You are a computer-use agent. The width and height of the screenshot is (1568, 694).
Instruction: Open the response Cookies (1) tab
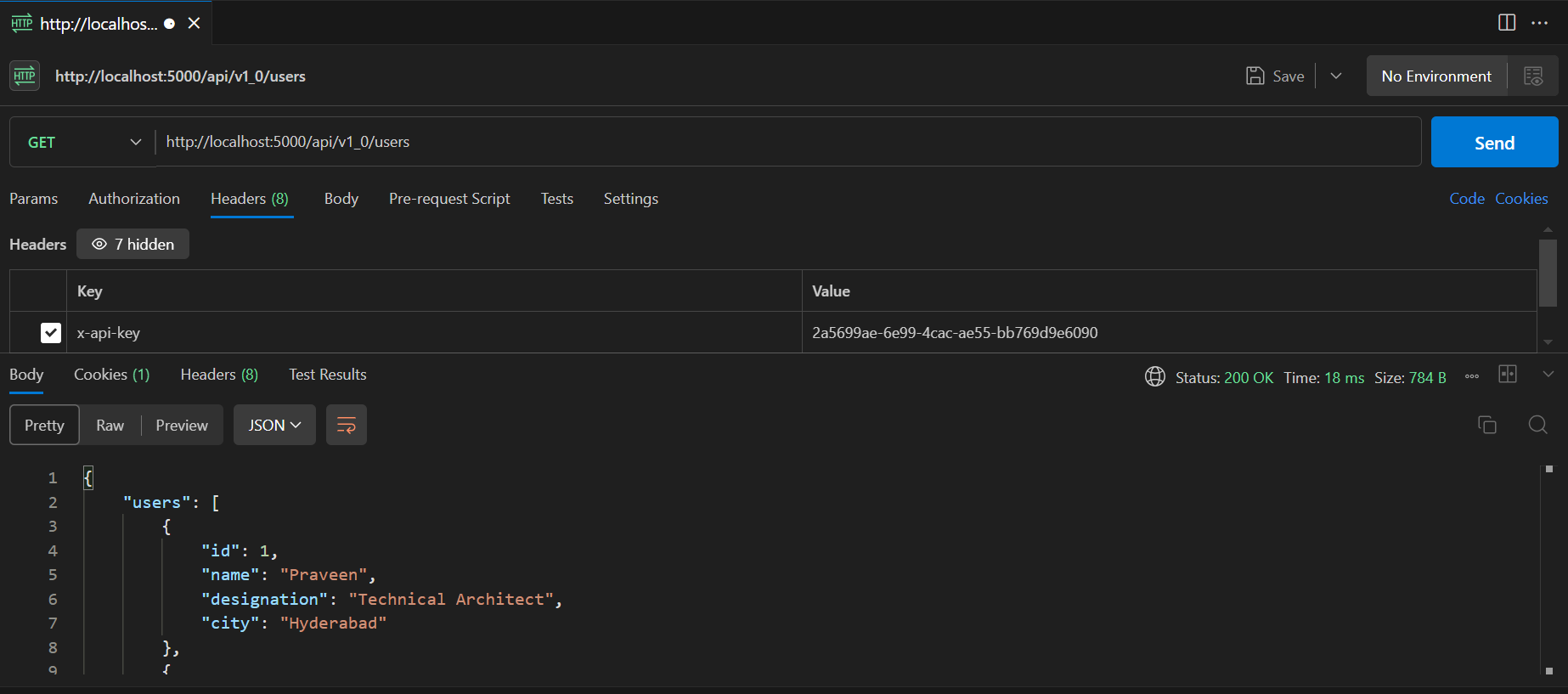click(x=112, y=375)
